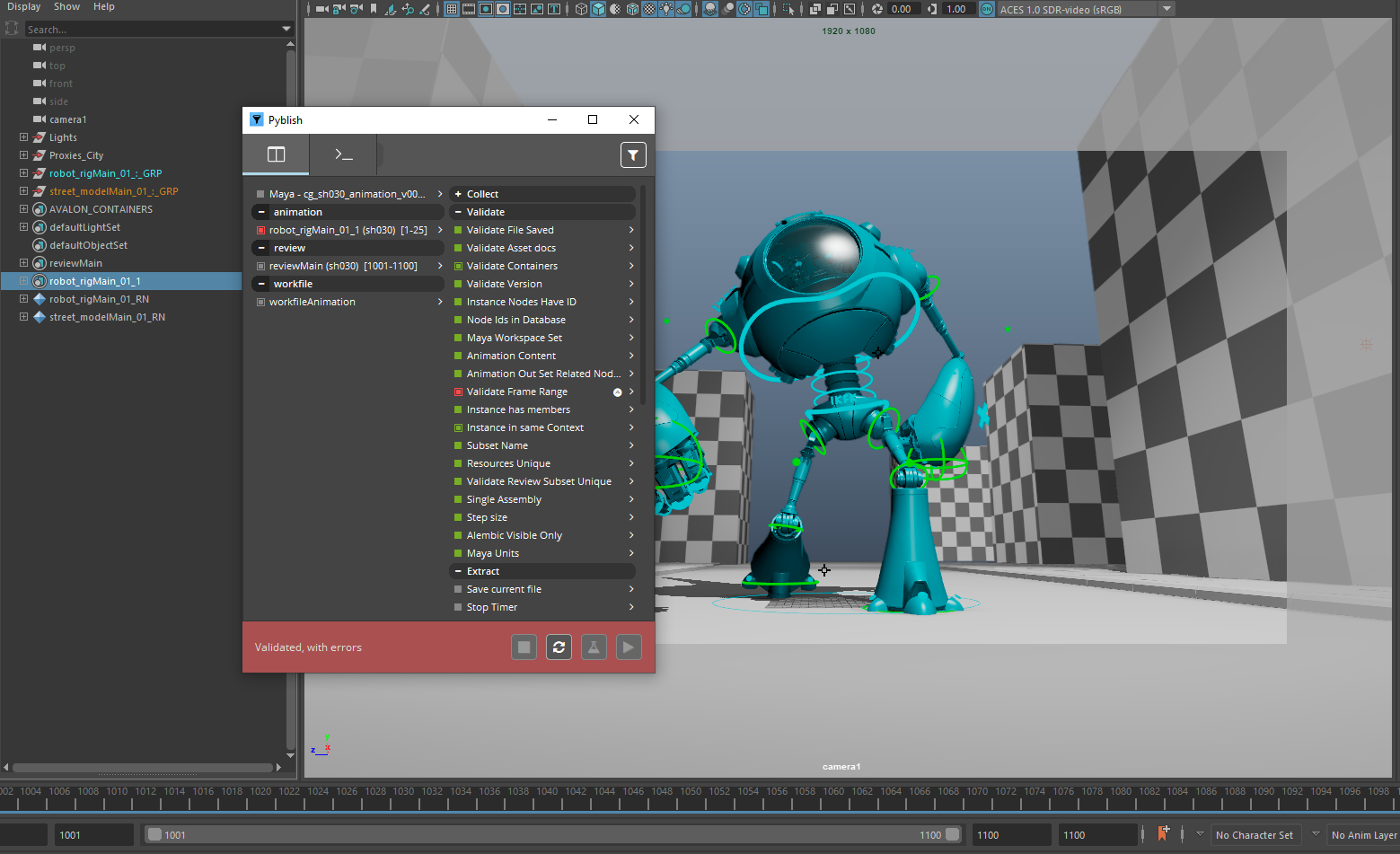Toggle the resolution gate icon
The height and width of the screenshot is (854, 1400).
pyautogui.click(x=485, y=9)
